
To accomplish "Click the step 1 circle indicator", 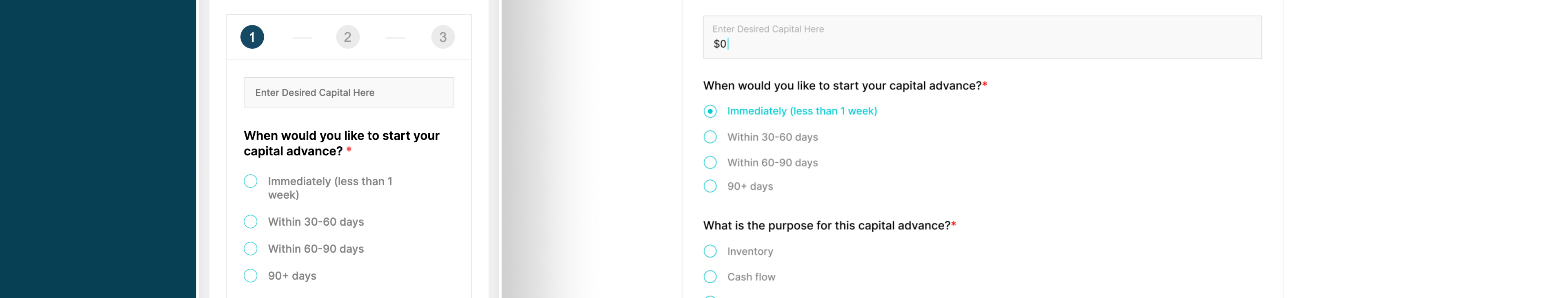I will click(x=252, y=37).
